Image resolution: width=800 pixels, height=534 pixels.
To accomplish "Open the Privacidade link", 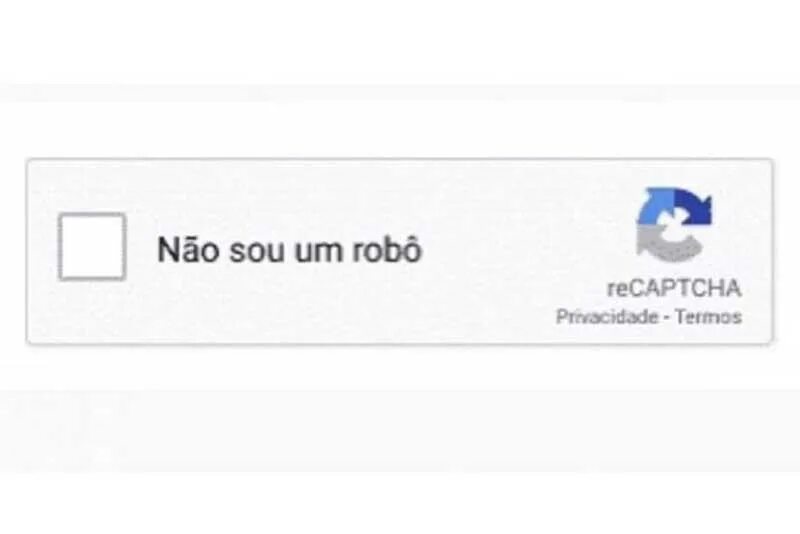I will [607, 317].
